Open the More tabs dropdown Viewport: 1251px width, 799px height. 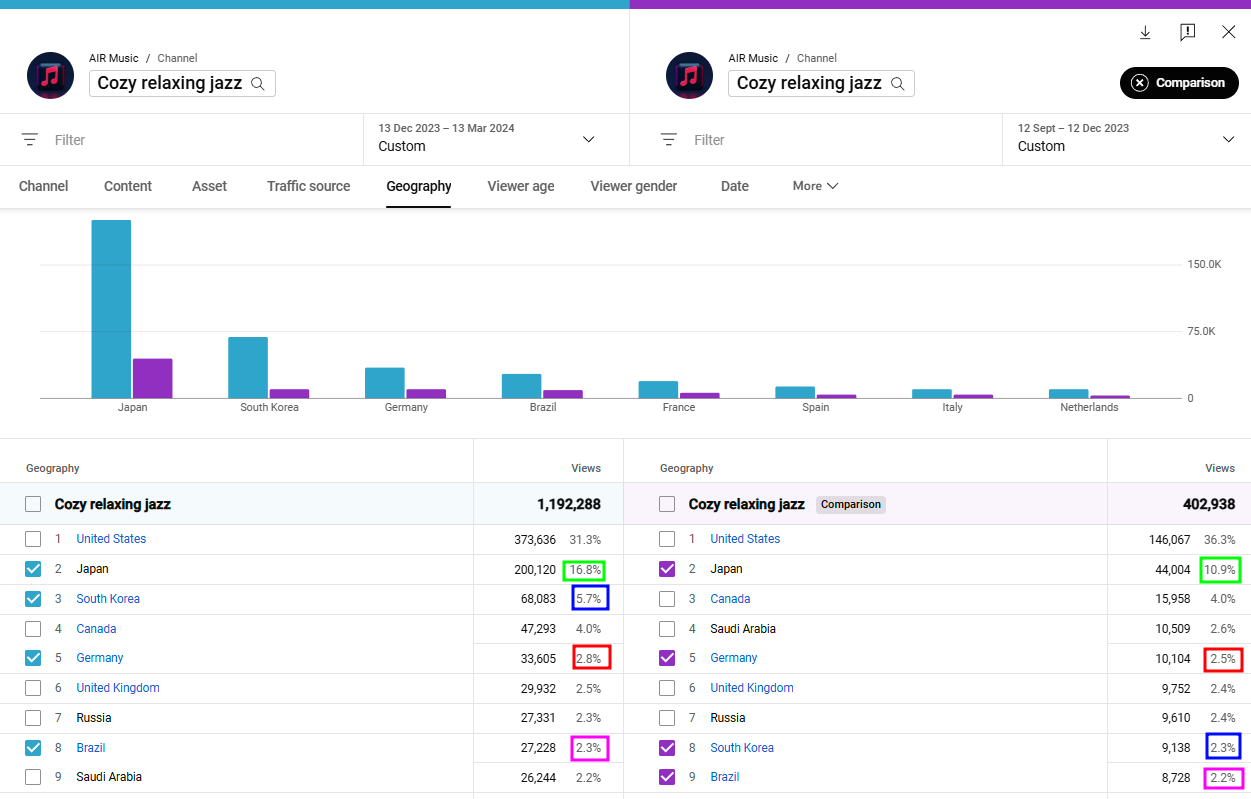tap(815, 186)
